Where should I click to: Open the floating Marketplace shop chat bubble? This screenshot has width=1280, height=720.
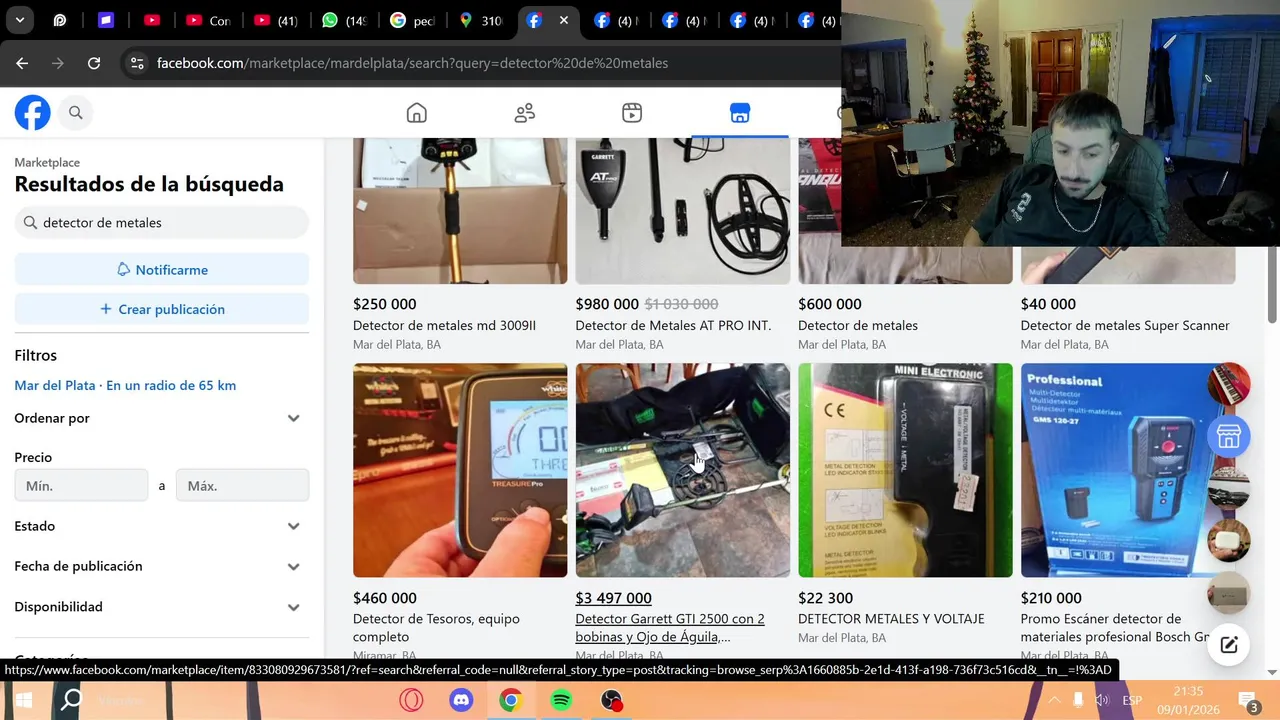pyautogui.click(x=1229, y=436)
